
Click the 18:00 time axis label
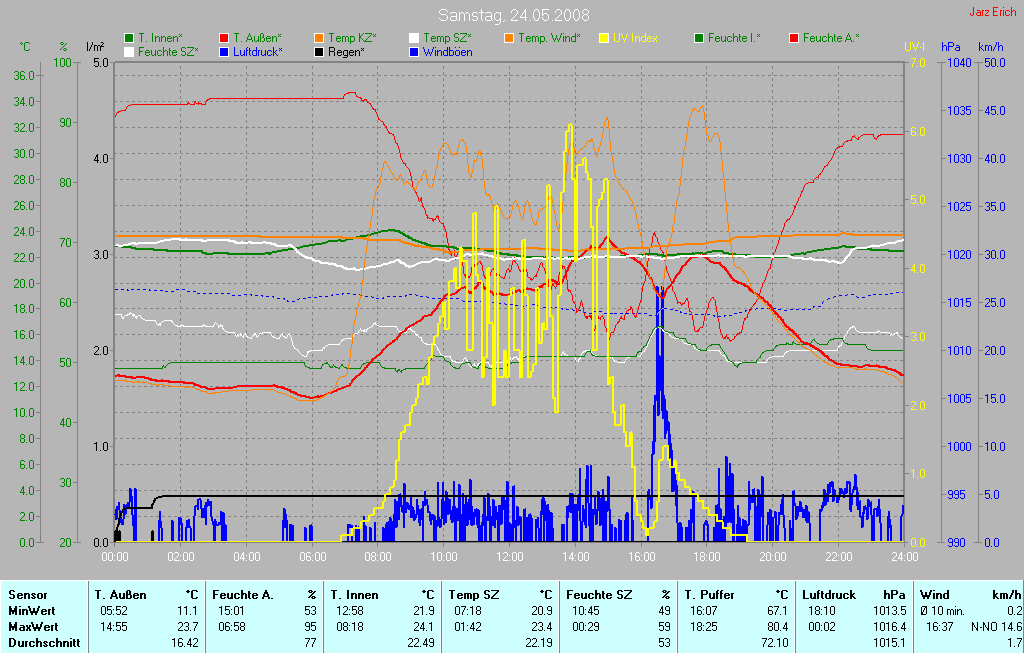[x=707, y=557]
